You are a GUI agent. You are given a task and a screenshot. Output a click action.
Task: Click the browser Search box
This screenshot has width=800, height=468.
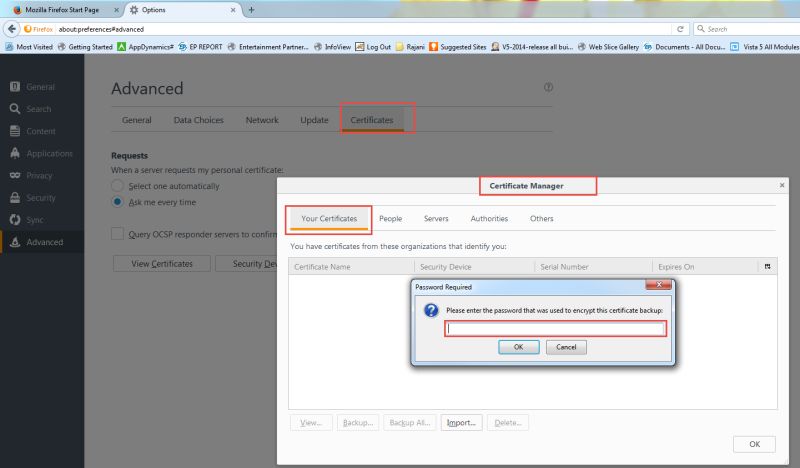(x=747, y=29)
